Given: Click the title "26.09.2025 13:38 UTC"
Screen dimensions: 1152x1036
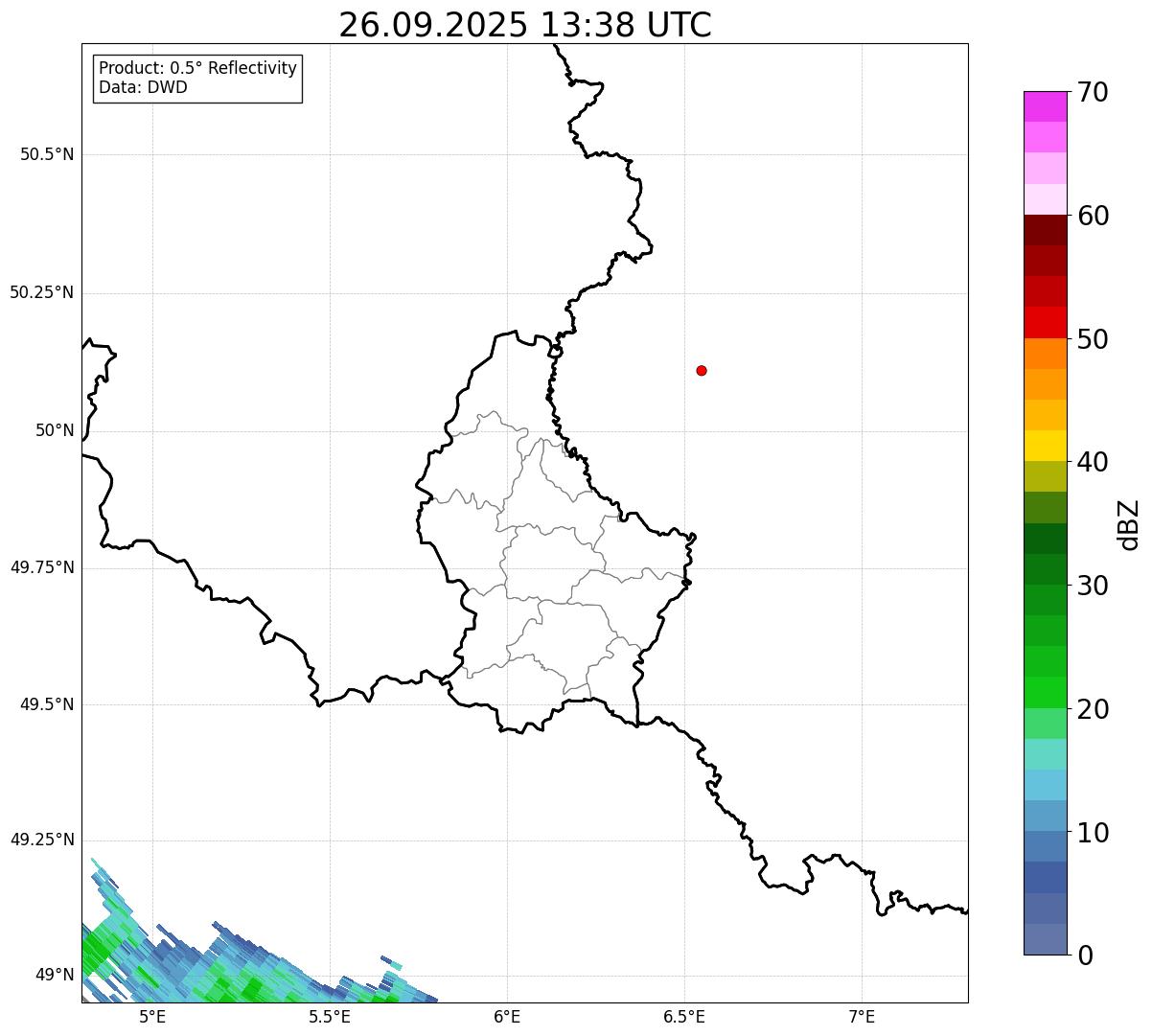Looking at the screenshot, I should pyautogui.click(x=525, y=25).
